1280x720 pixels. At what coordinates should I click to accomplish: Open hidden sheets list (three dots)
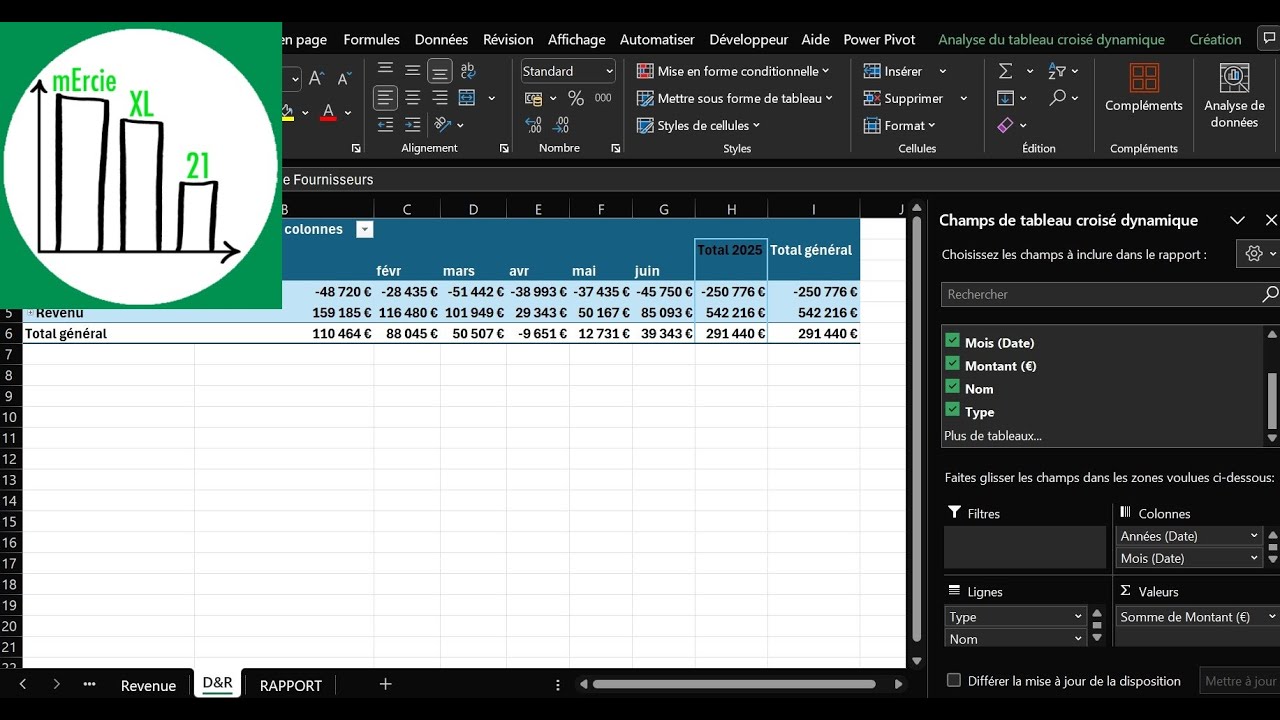(x=89, y=684)
